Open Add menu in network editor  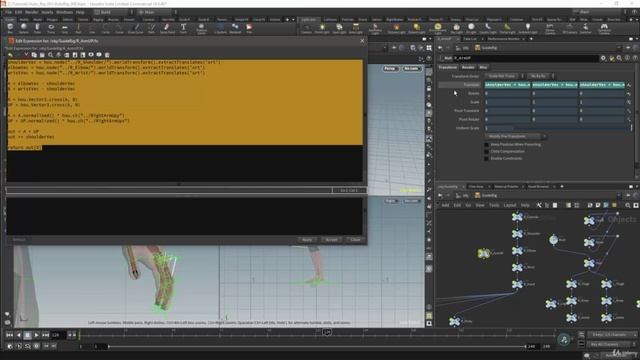tap(445, 205)
